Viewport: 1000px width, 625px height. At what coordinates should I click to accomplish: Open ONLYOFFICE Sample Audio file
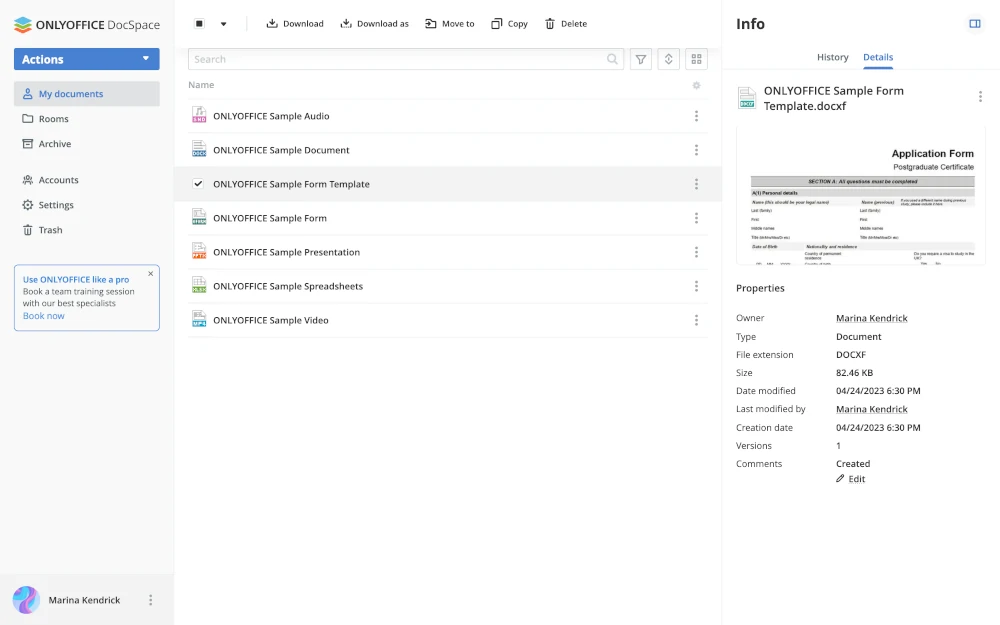pos(271,116)
